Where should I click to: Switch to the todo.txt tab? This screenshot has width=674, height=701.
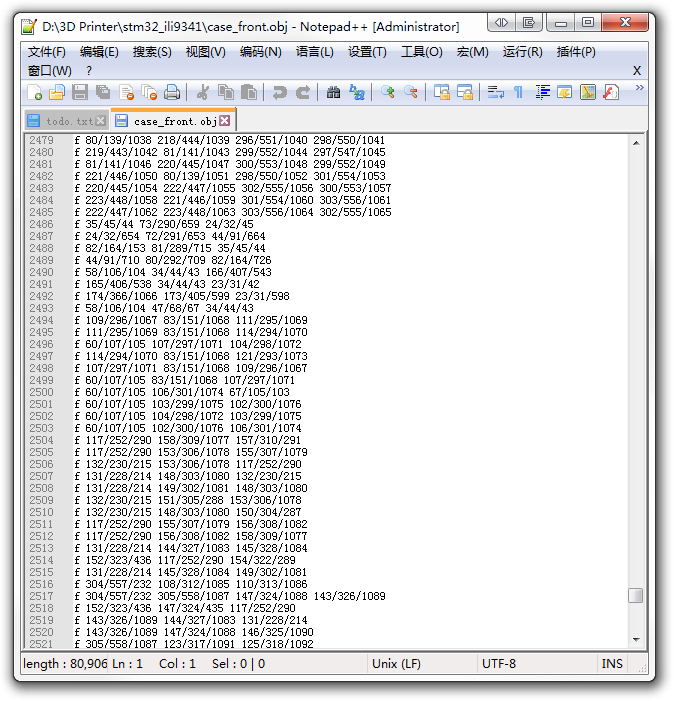click(68, 121)
